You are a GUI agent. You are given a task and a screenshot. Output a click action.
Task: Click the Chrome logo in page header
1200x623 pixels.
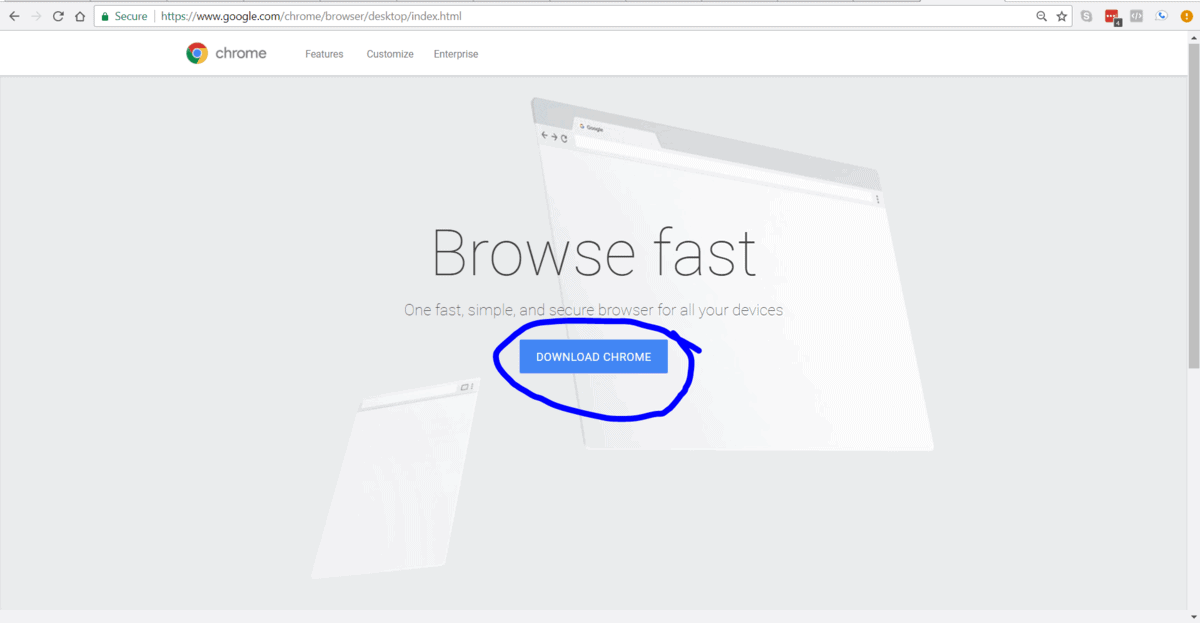tap(227, 54)
